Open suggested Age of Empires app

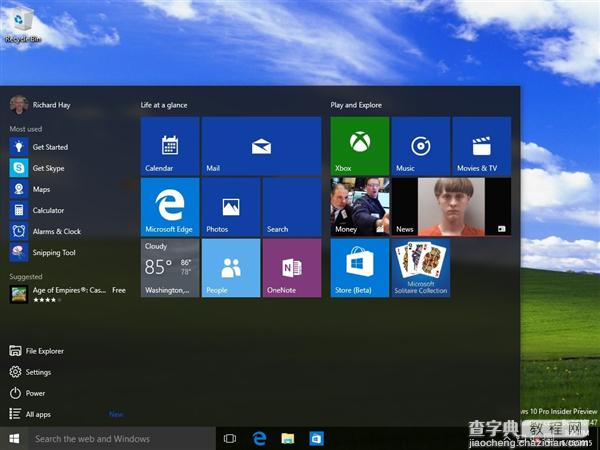(x=69, y=294)
